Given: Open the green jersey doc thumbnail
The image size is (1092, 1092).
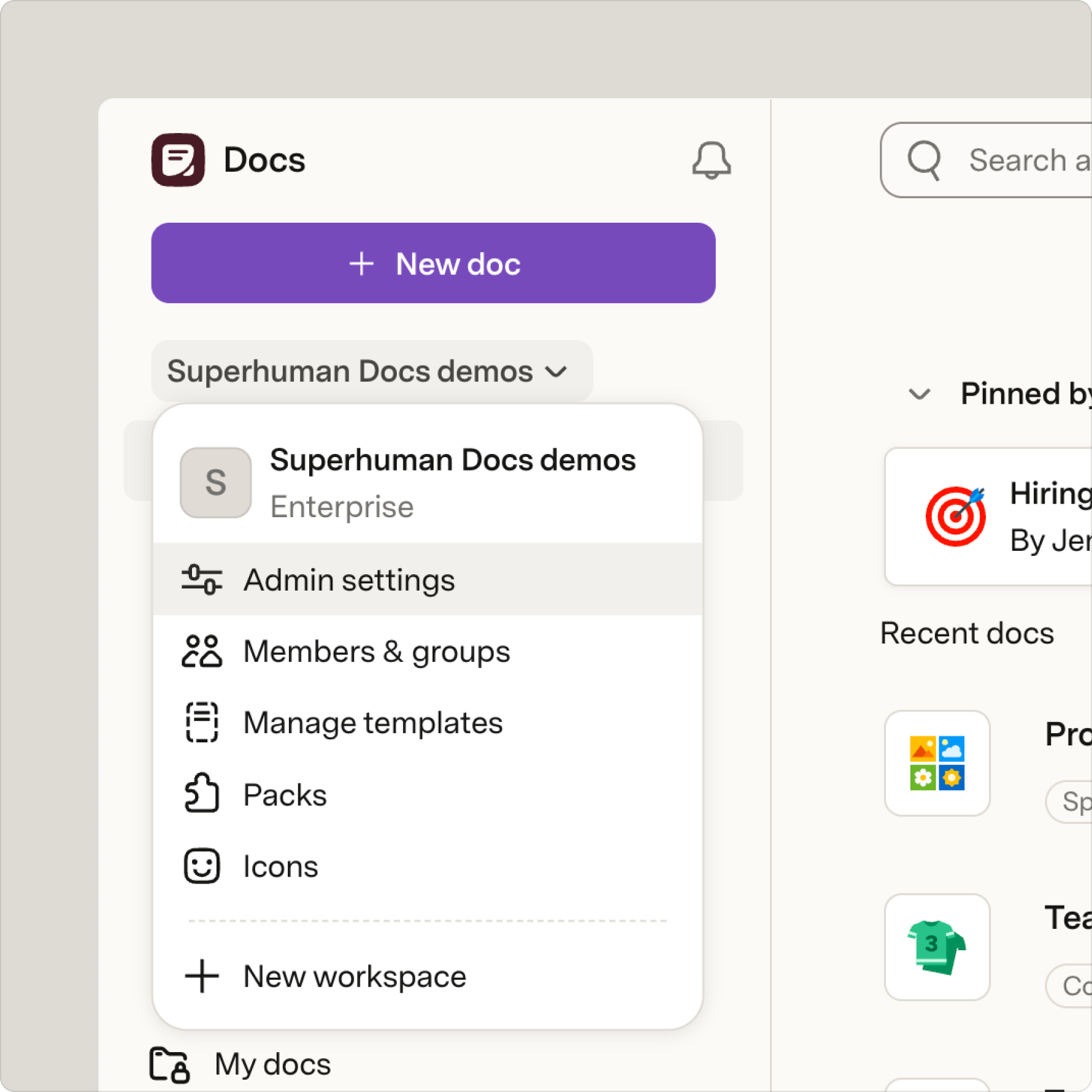Looking at the screenshot, I should tap(937, 947).
